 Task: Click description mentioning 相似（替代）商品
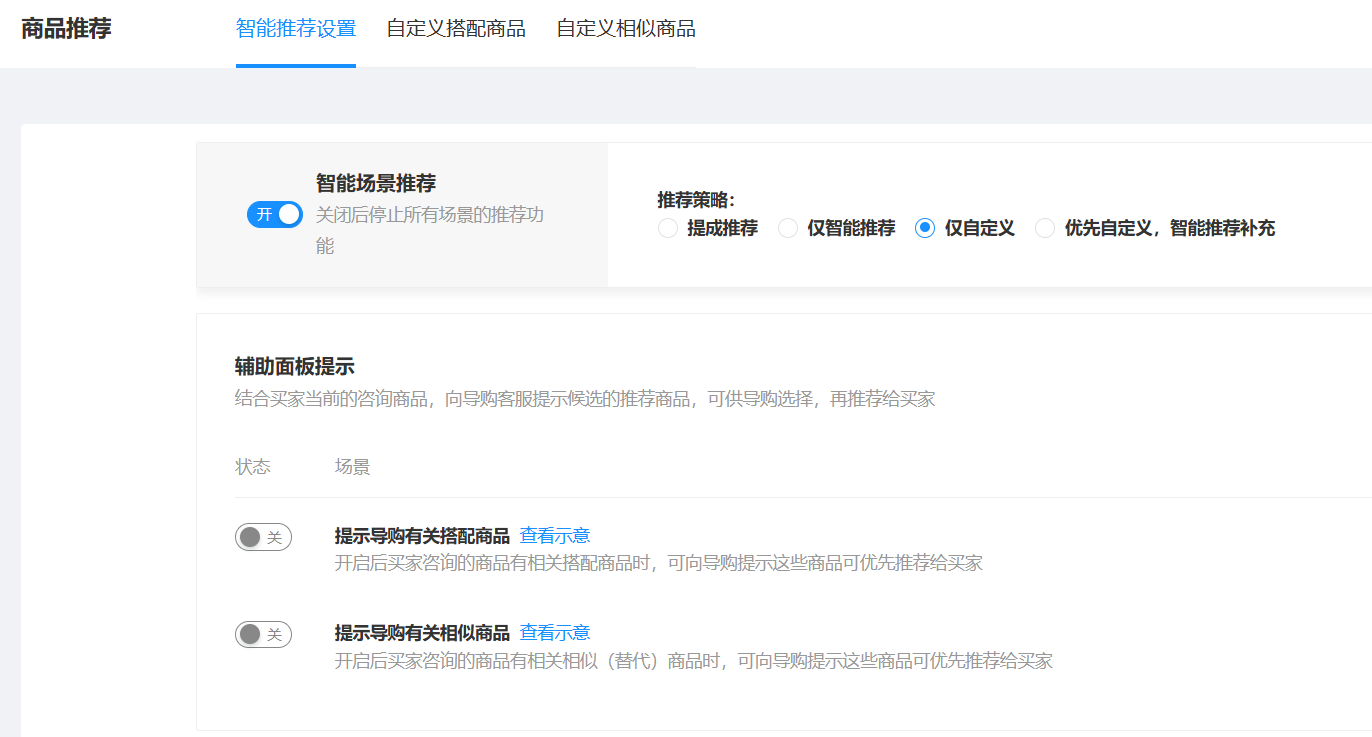(x=694, y=661)
